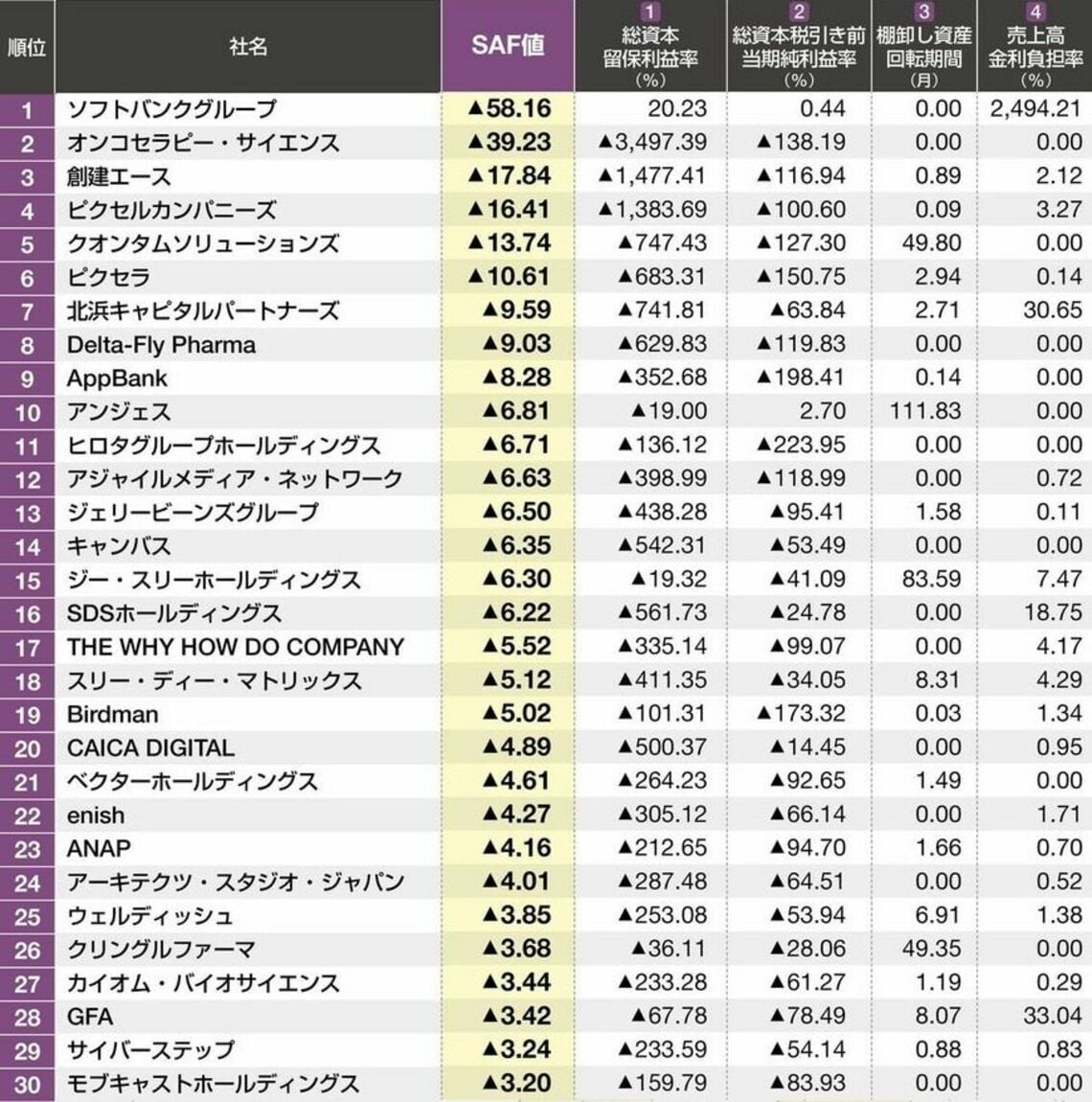1092x1102 pixels.
Task: Click the AppBank company name
Action: (117, 379)
